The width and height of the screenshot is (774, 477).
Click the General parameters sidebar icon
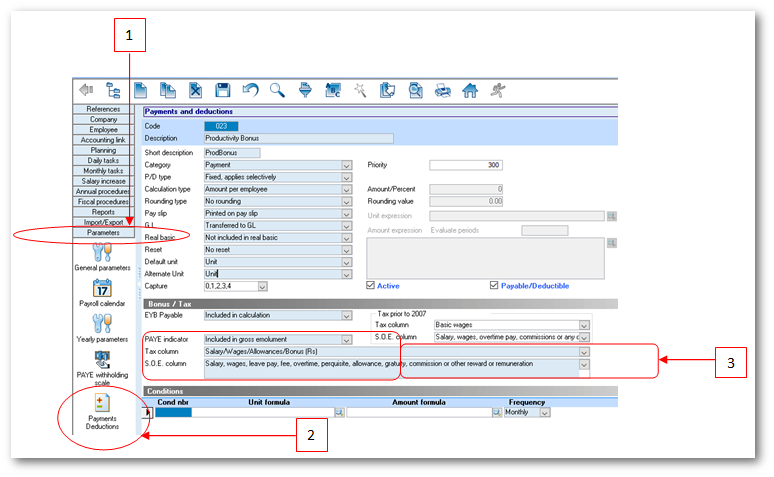pos(103,250)
